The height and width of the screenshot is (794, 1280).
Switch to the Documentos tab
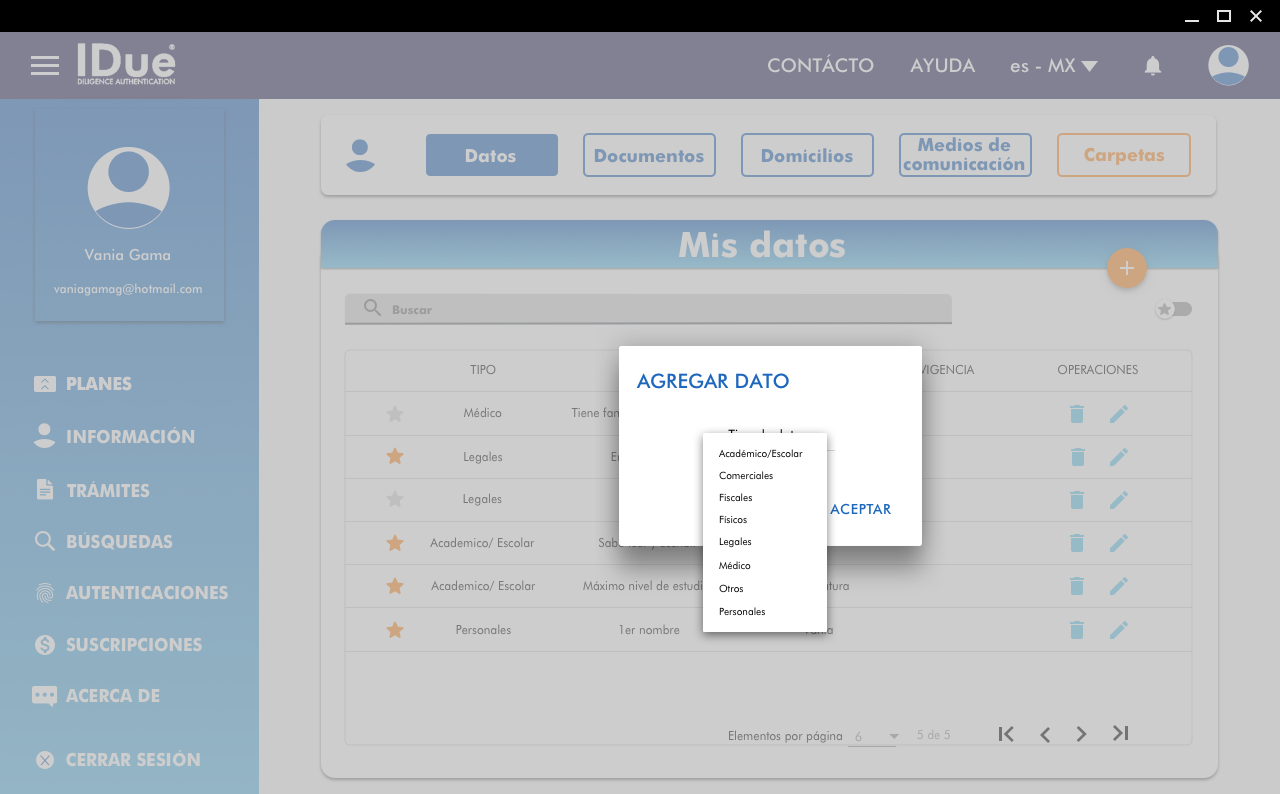pos(649,155)
